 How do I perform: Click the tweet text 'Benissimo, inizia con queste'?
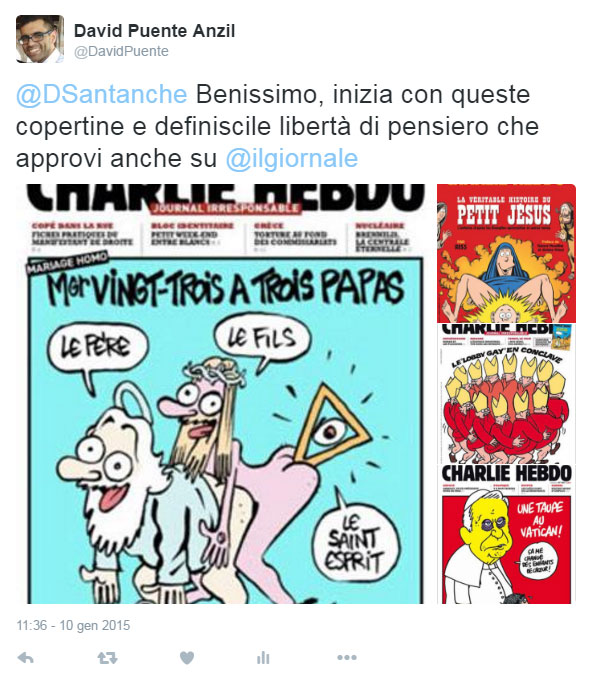(363, 94)
